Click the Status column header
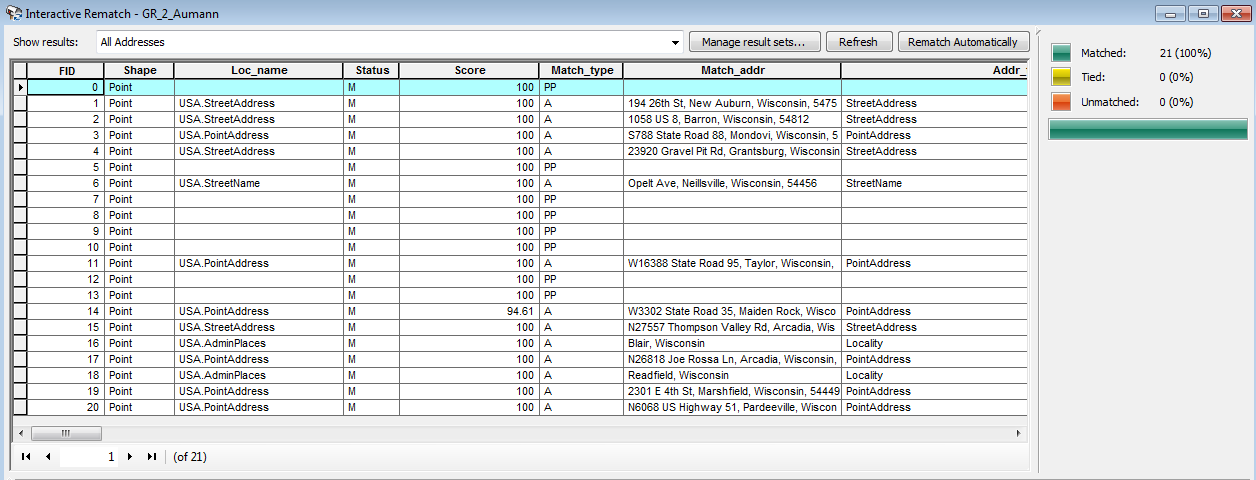1256x480 pixels. point(371,70)
